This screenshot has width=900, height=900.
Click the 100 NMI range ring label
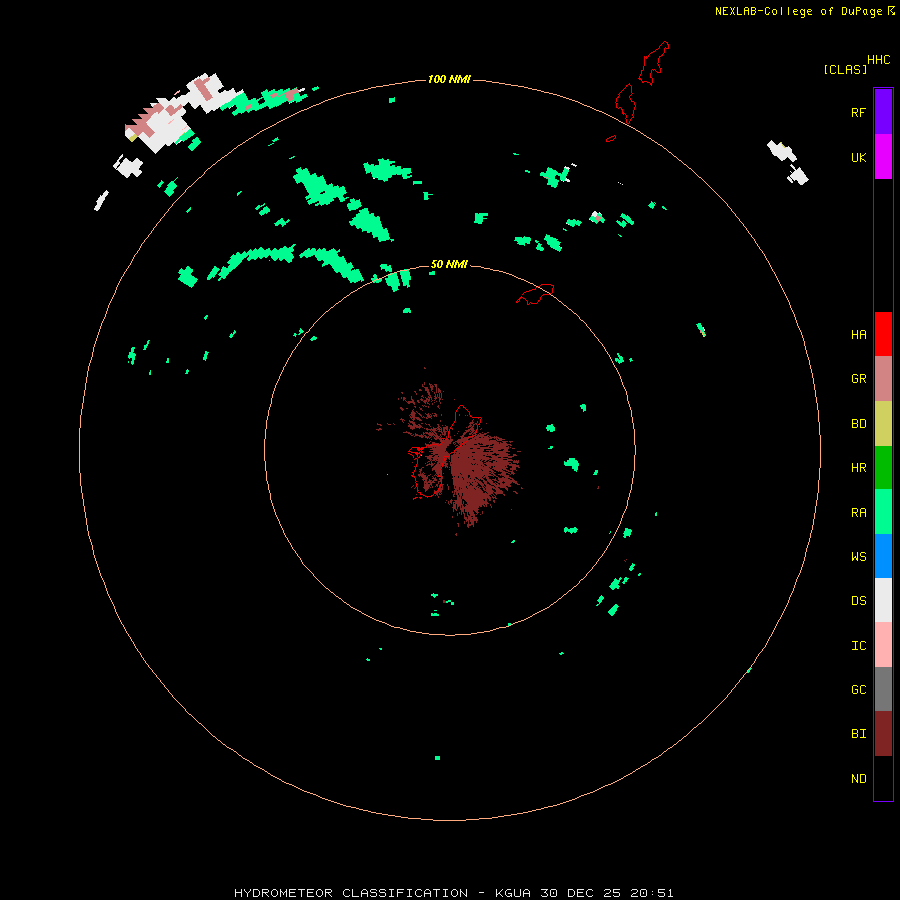pyautogui.click(x=449, y=79)
